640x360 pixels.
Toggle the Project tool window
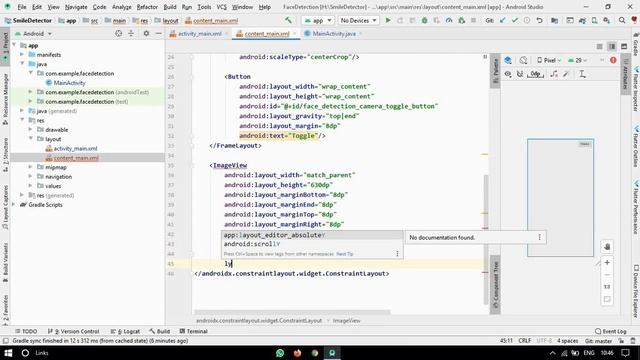[5, 46]
